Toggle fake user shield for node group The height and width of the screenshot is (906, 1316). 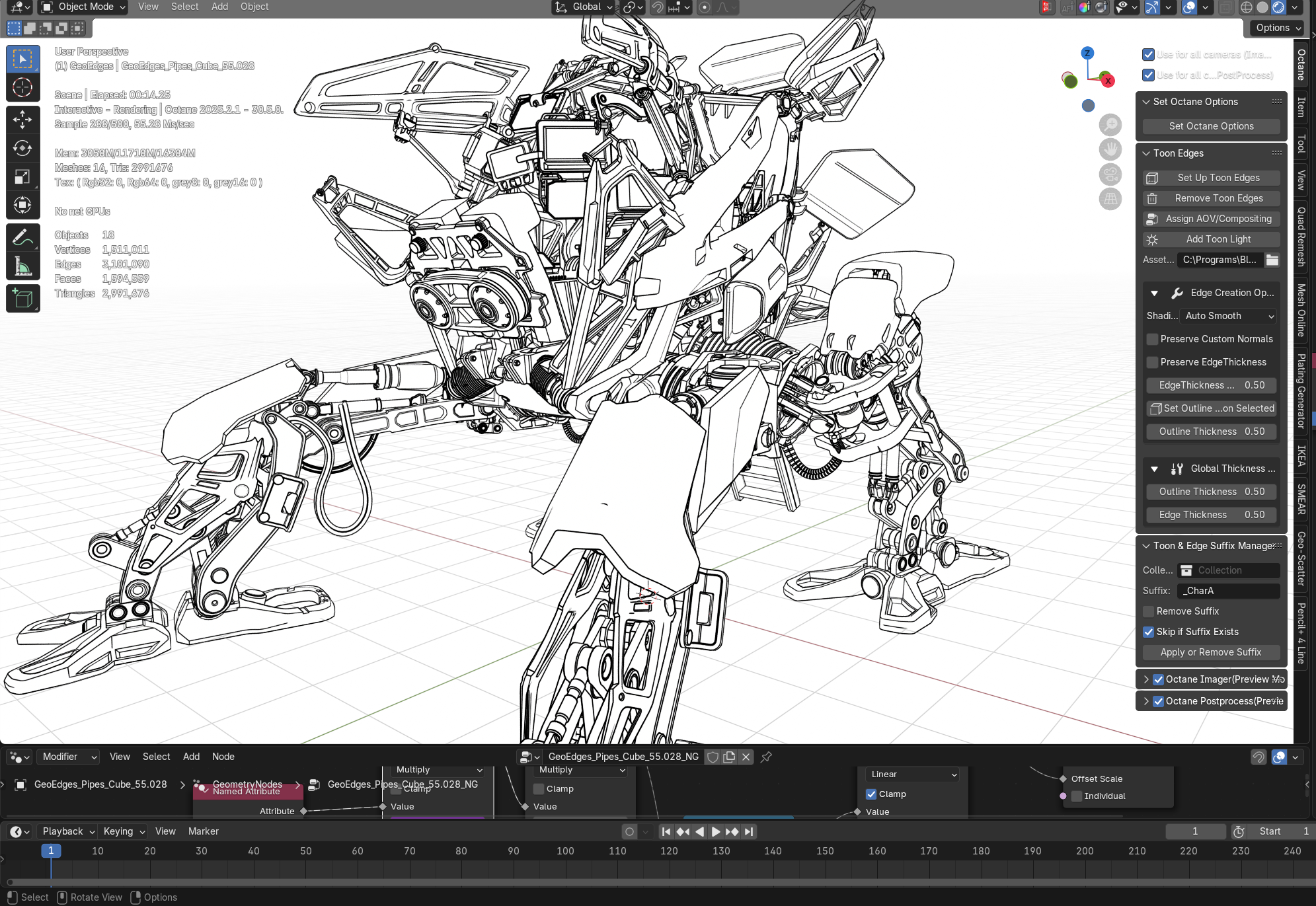713,757
